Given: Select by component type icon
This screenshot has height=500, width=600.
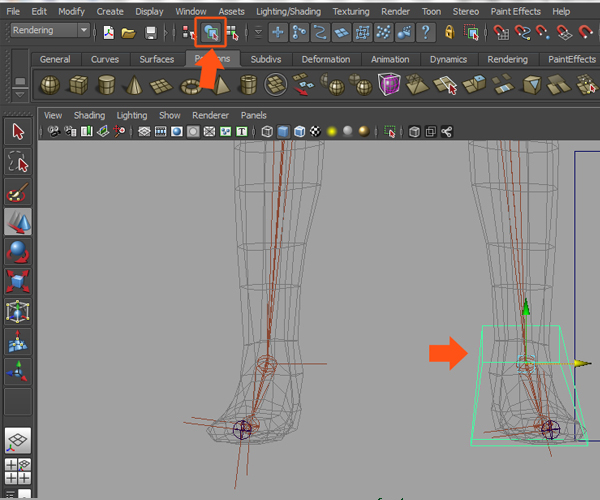Looking at the screenshot, I should tap(233, 33).
